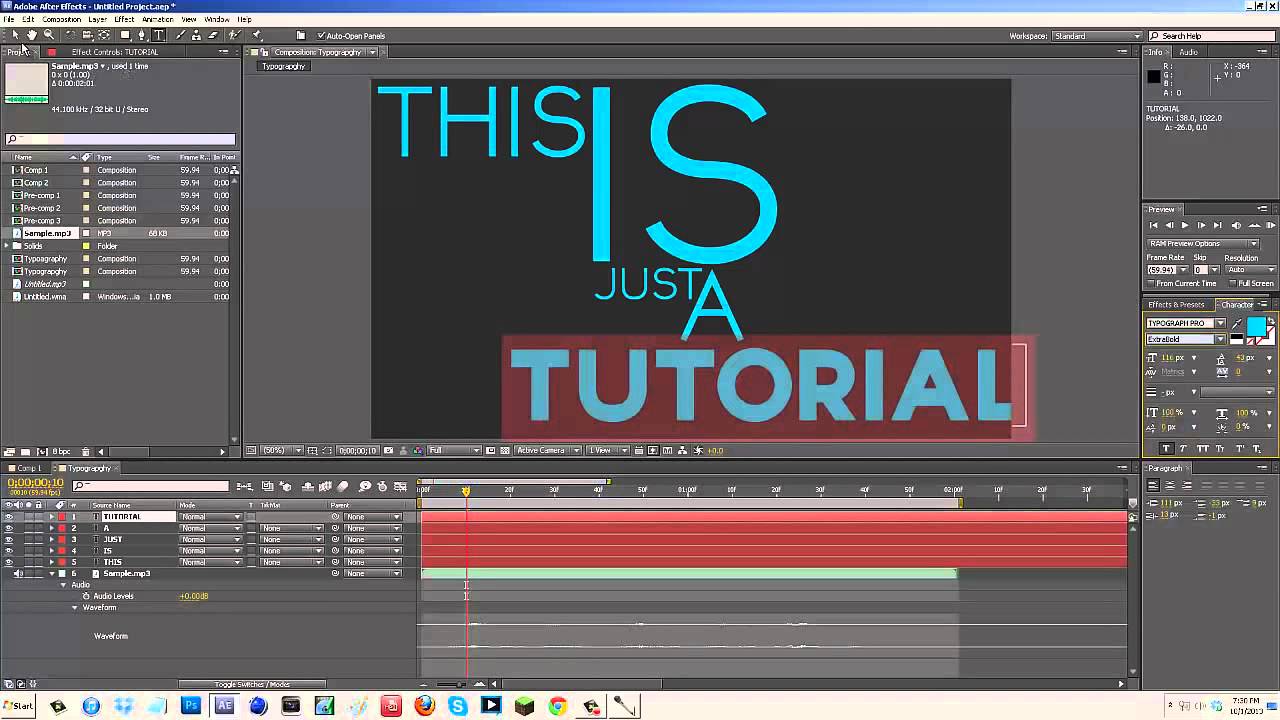Select the Brush tool

(180, 35)
